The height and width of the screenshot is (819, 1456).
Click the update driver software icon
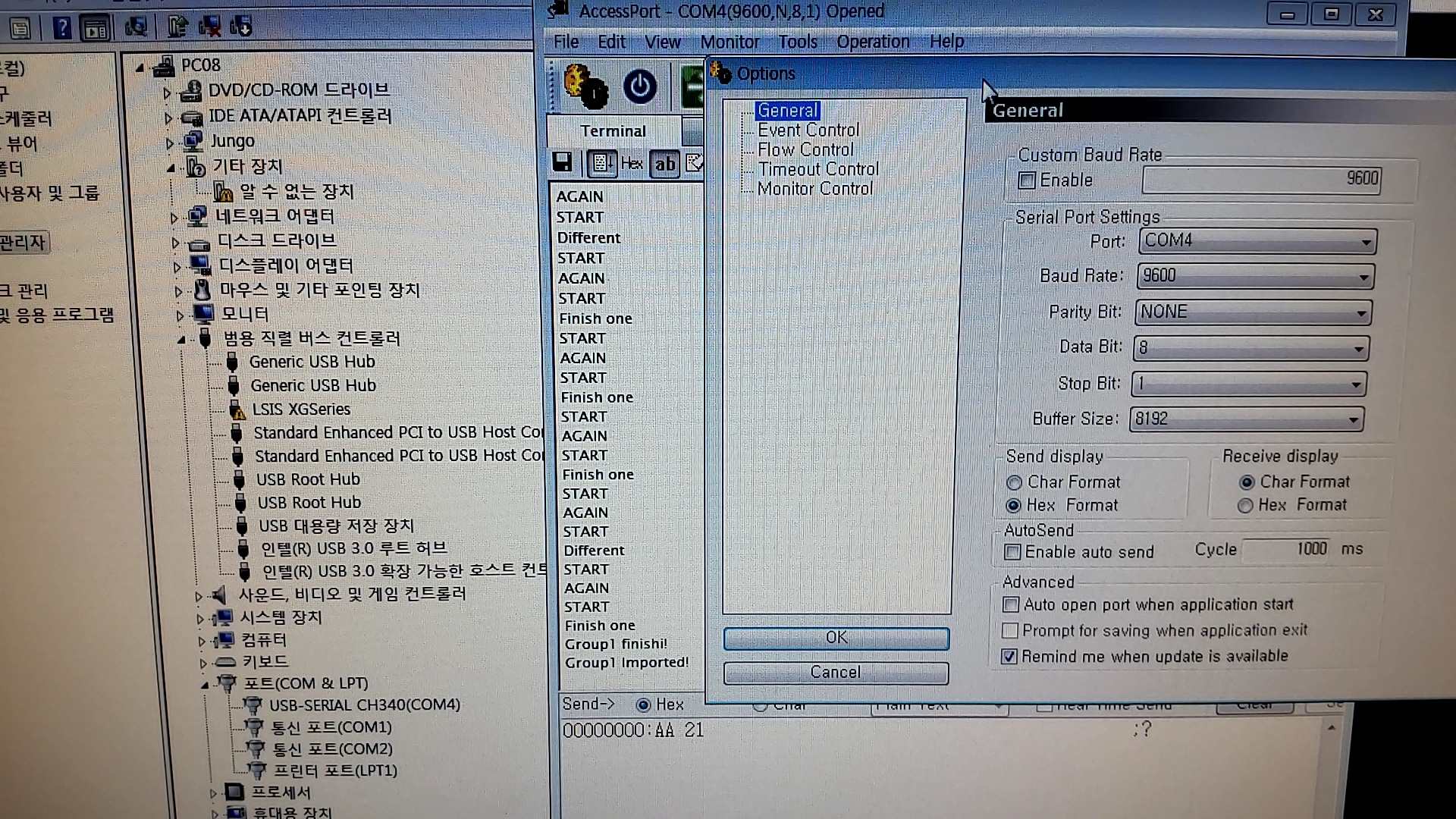[177, 27]
